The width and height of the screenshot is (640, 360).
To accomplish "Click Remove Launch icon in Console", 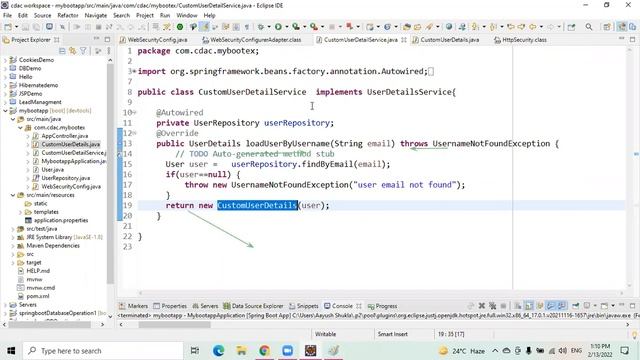I will 482,305.
